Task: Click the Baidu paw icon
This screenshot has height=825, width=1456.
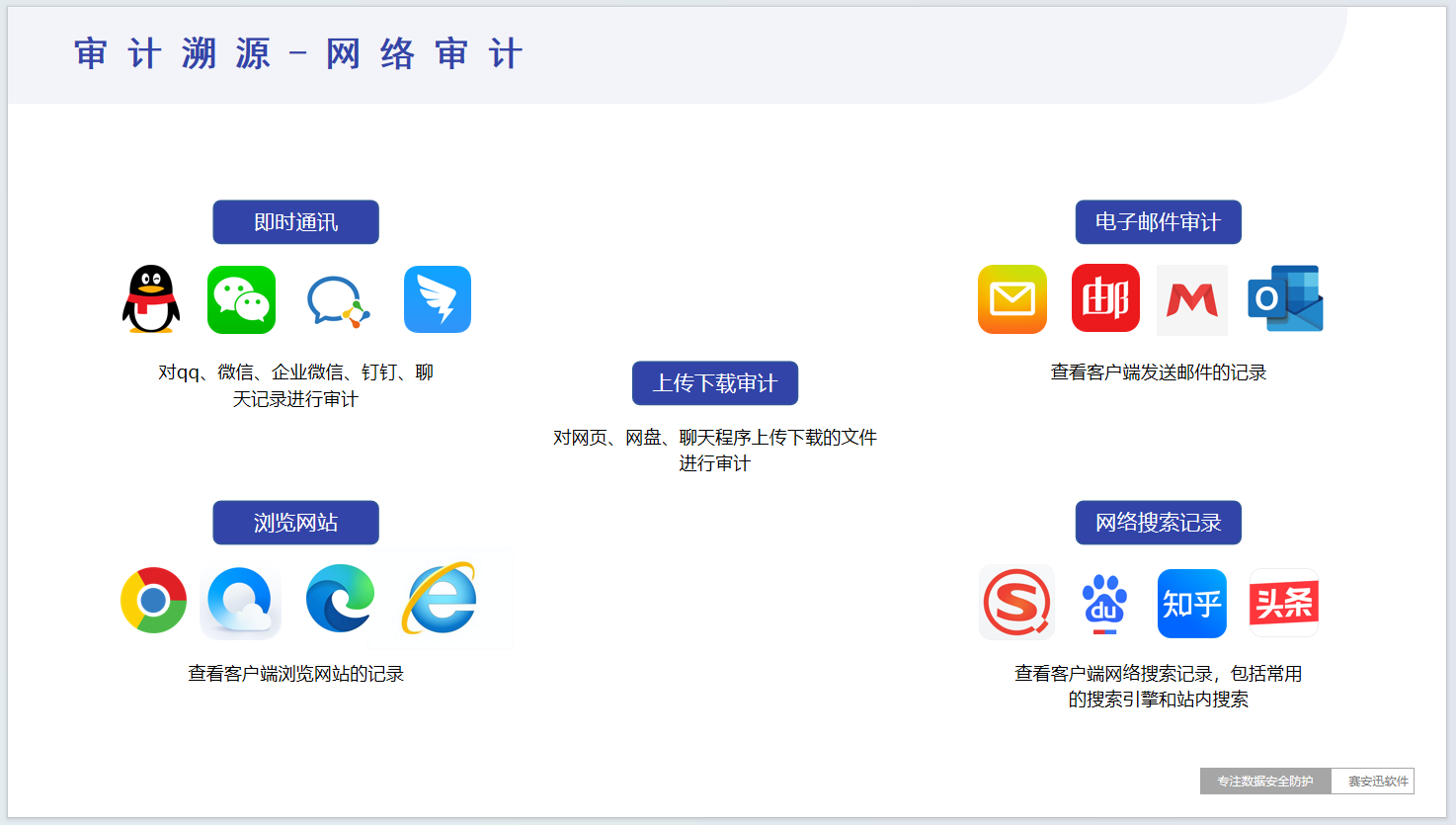Action: pos(1104,604)
